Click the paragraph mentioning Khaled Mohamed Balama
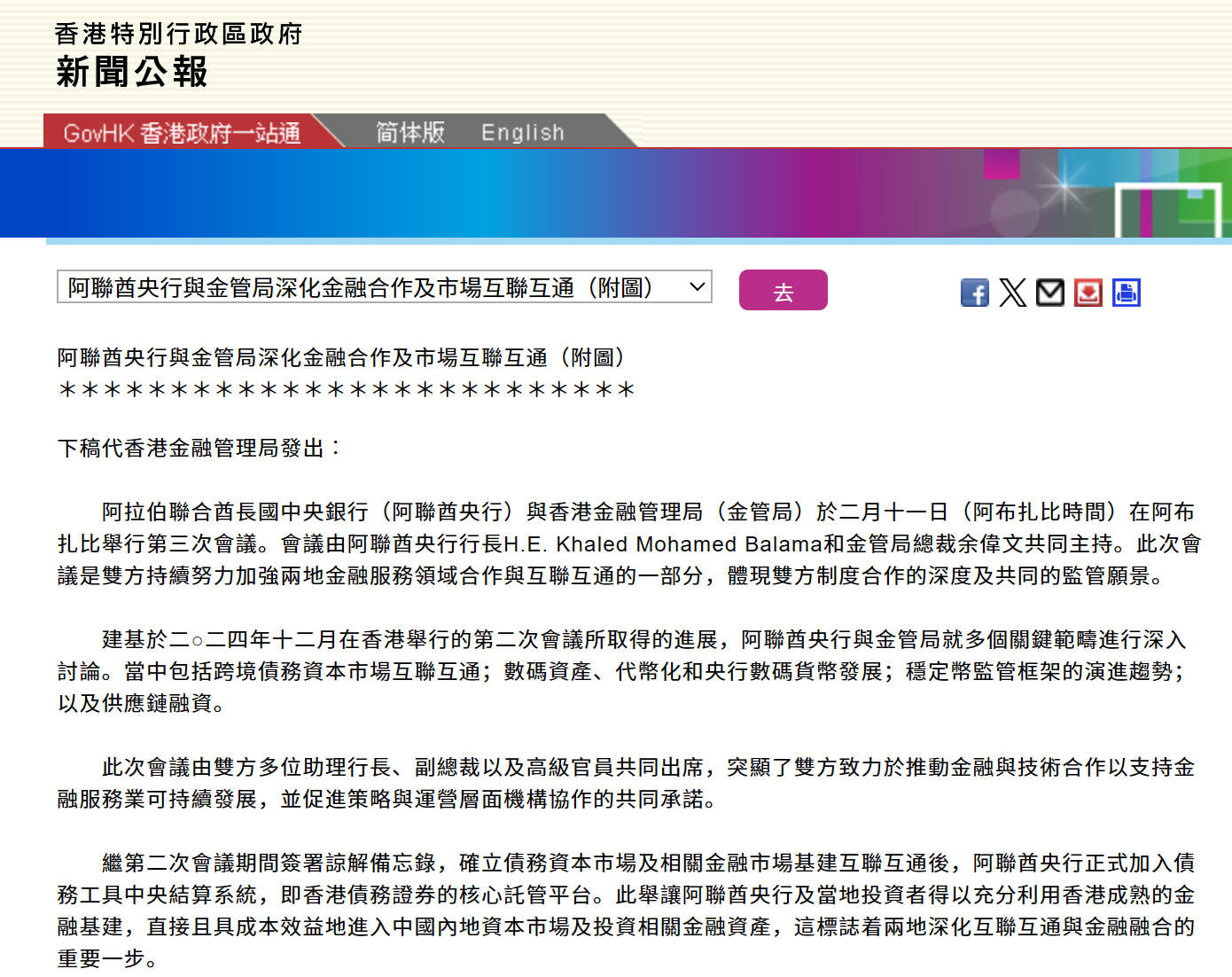The width and height of the screenshot is (1232, 977). click(x=628, y=543)
